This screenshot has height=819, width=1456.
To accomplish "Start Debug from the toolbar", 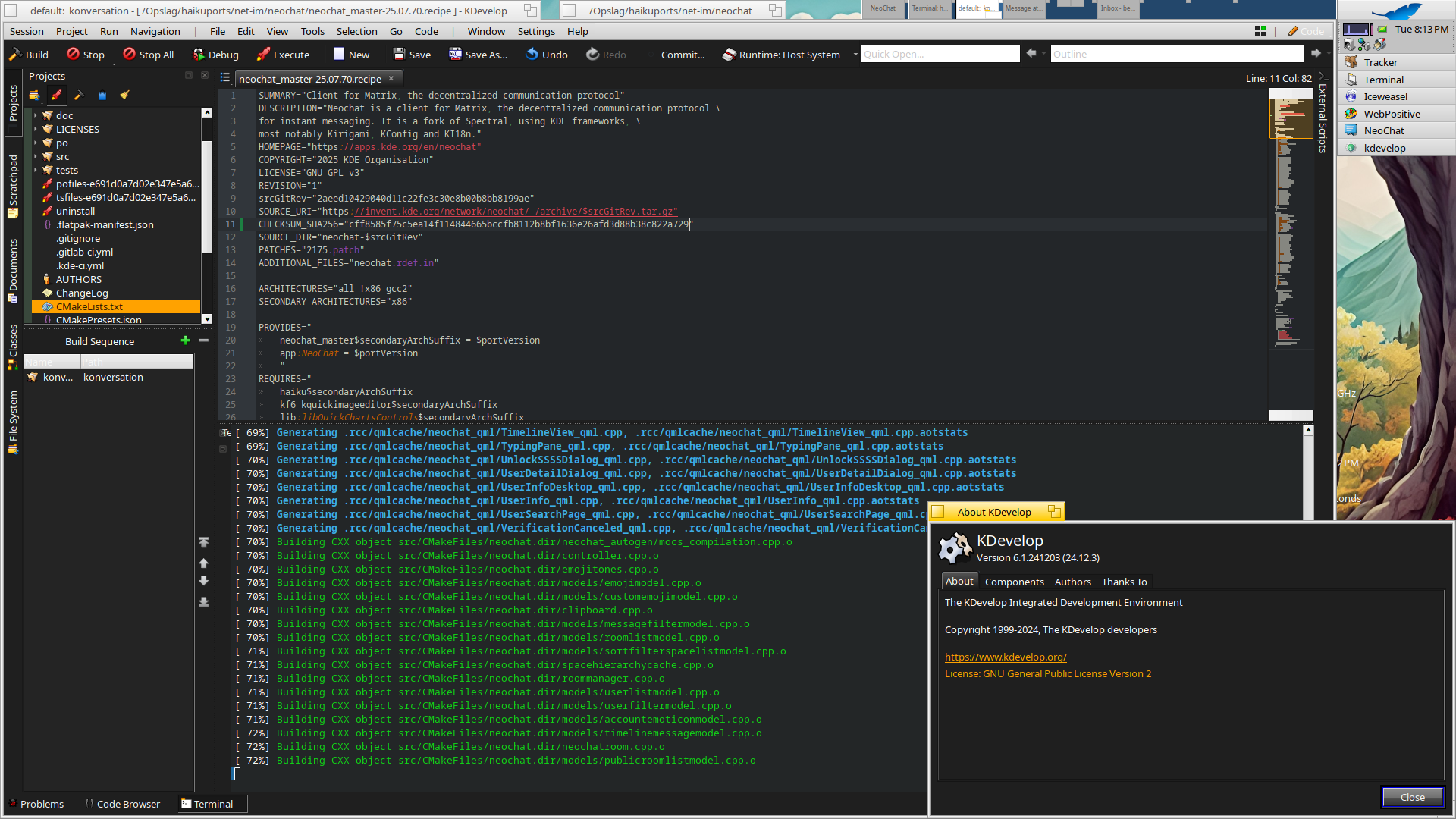I will [x=215, y=55].
